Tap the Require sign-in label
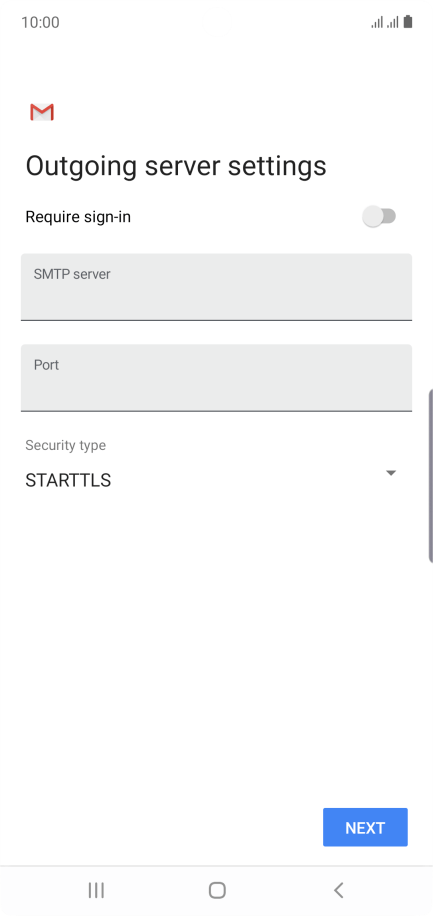433x916 pixels. (x=78, y=217)
